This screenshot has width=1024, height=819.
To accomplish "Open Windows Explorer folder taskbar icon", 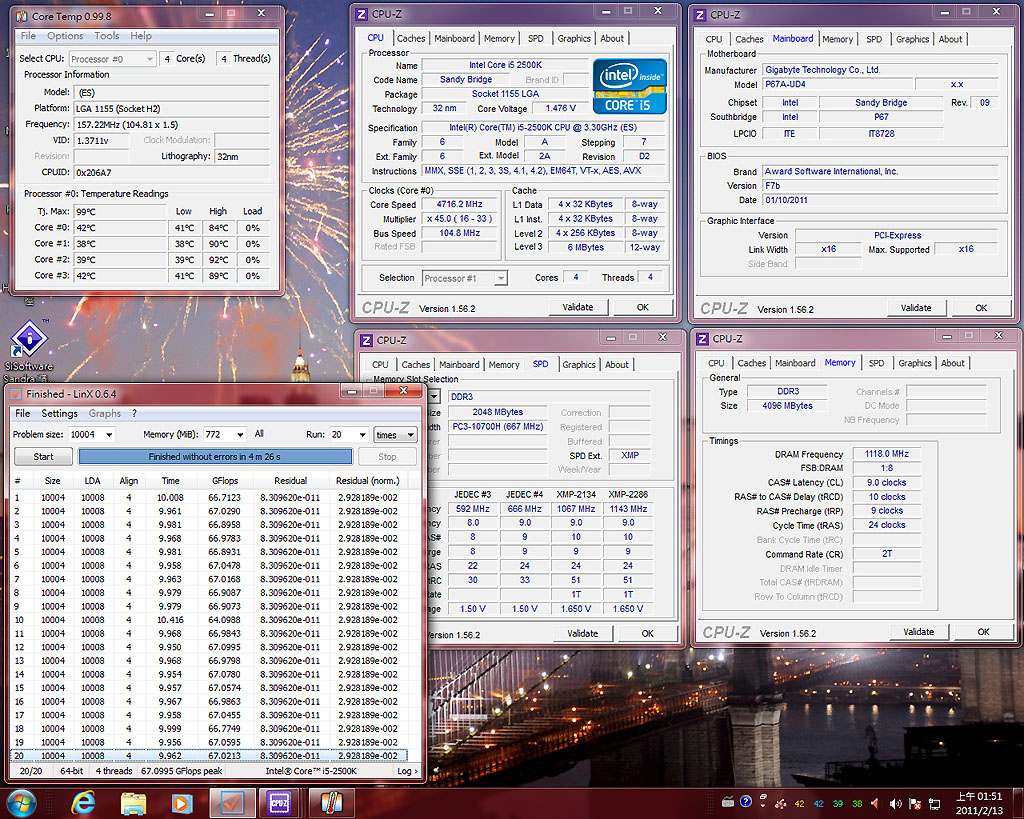I will [133, 803].
